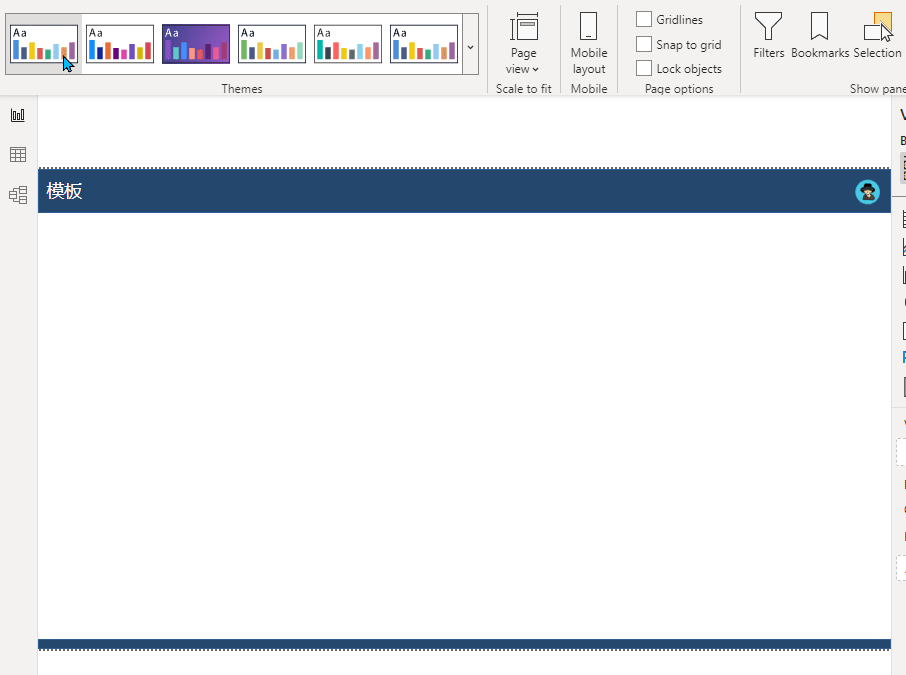Enable Snap to grid checkbox
The width and height of the screenshot is (906, 675).
coord(644,44)
